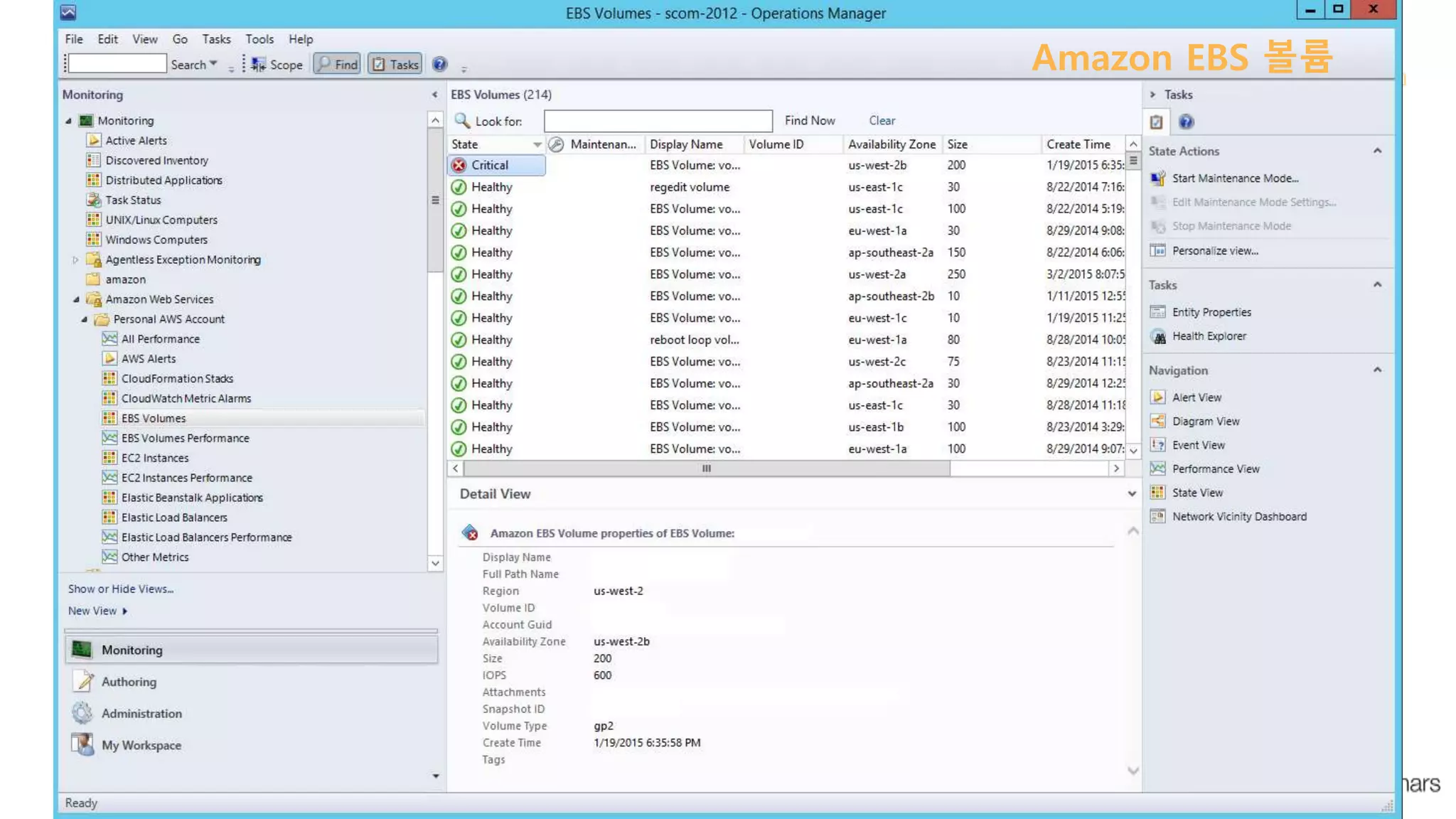1456x819 pixels.
Task: Toggle Scope filter in toolbar
Action: pyautogui.click(x=278, y=65)
